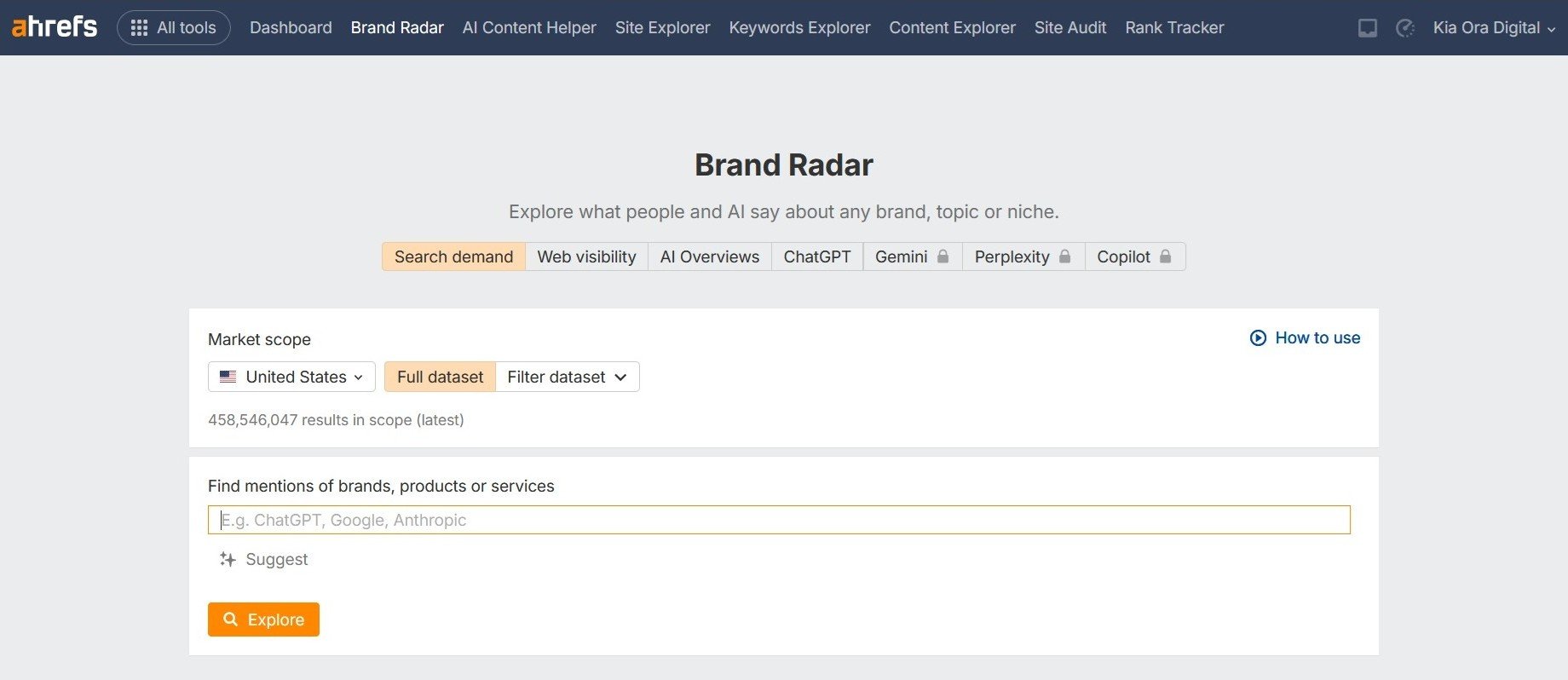Go to Dashboard
The width and height of the screenshot is (1568, 680).
click(x=291, y=27)
